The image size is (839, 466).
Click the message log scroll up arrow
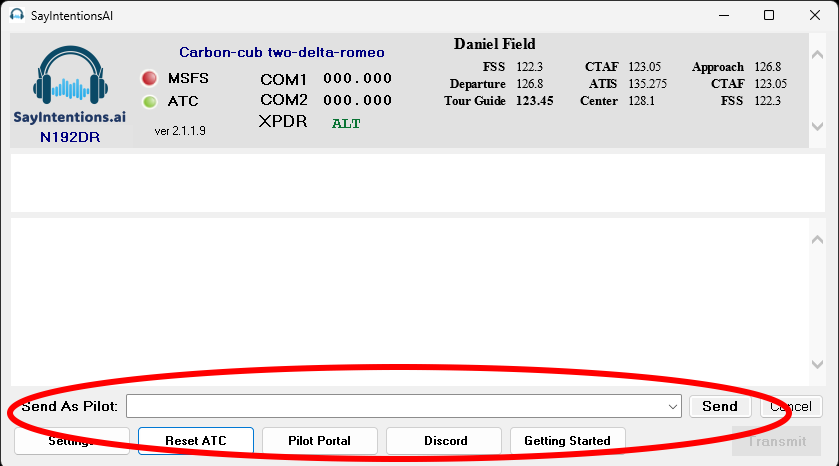pyautogui.click(x=817, y=240)
